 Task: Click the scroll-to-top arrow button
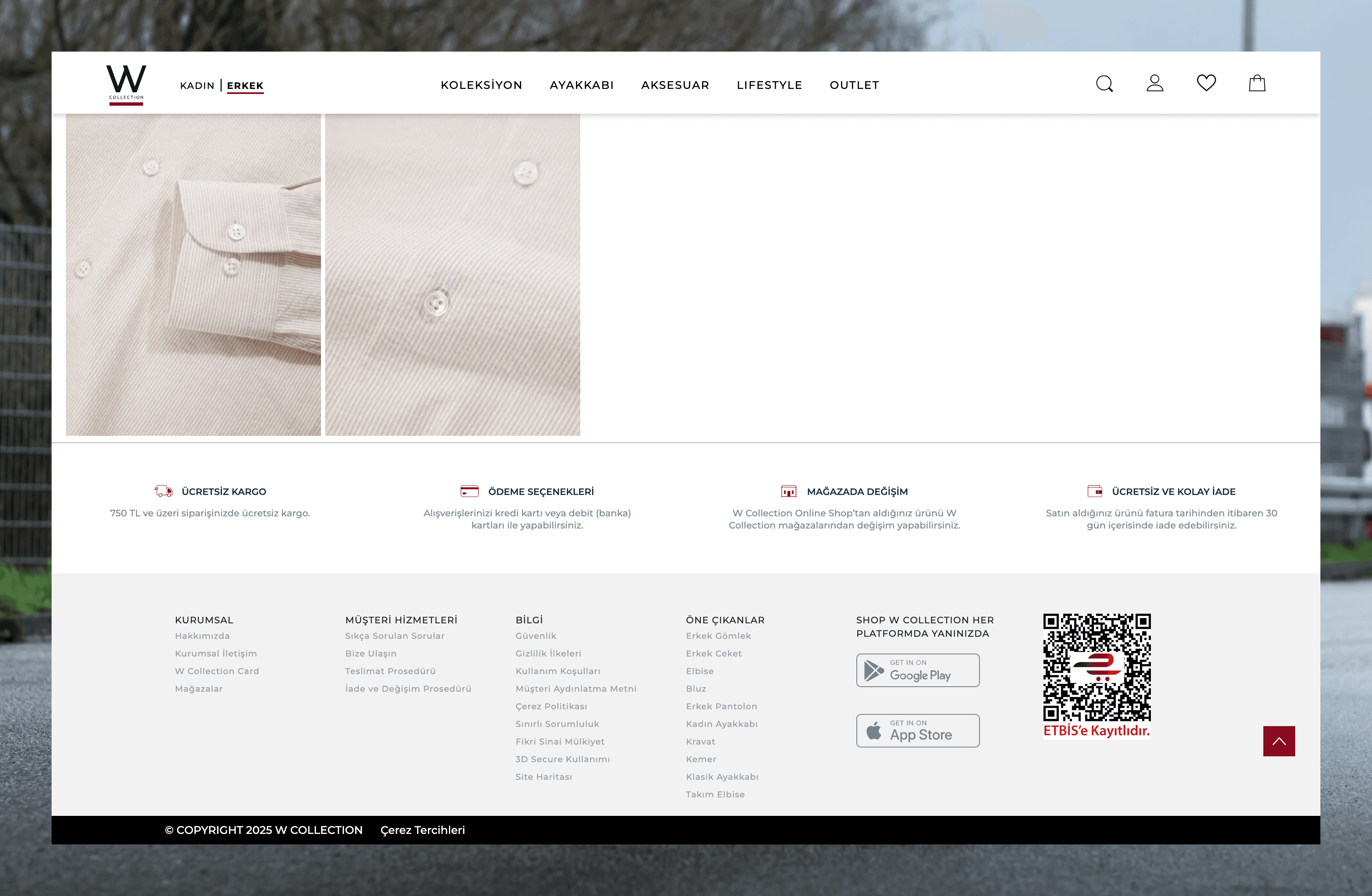(x=1278, y=741)
